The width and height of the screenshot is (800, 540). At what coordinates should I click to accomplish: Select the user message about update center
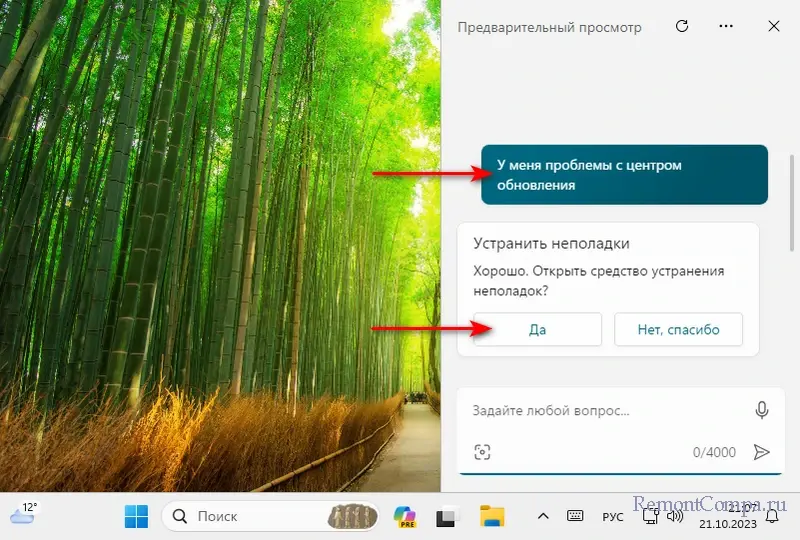click(x=624, y=175)
